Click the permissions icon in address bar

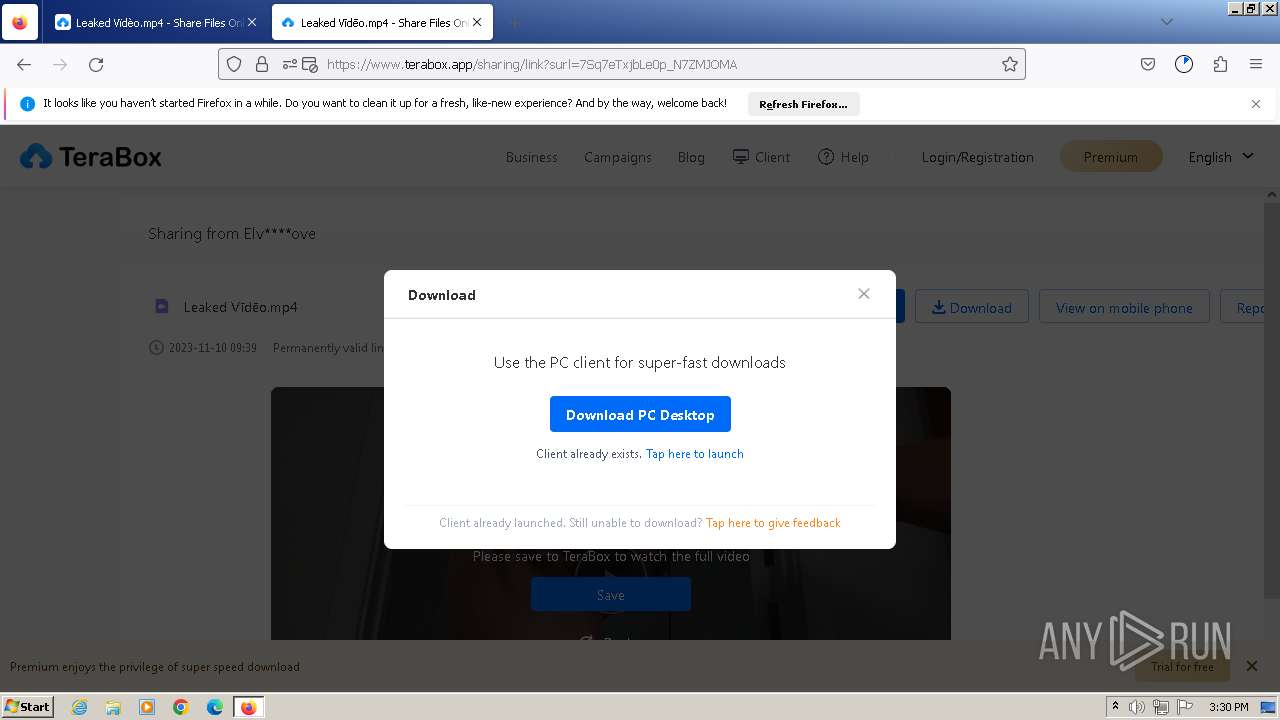(290, 64)
